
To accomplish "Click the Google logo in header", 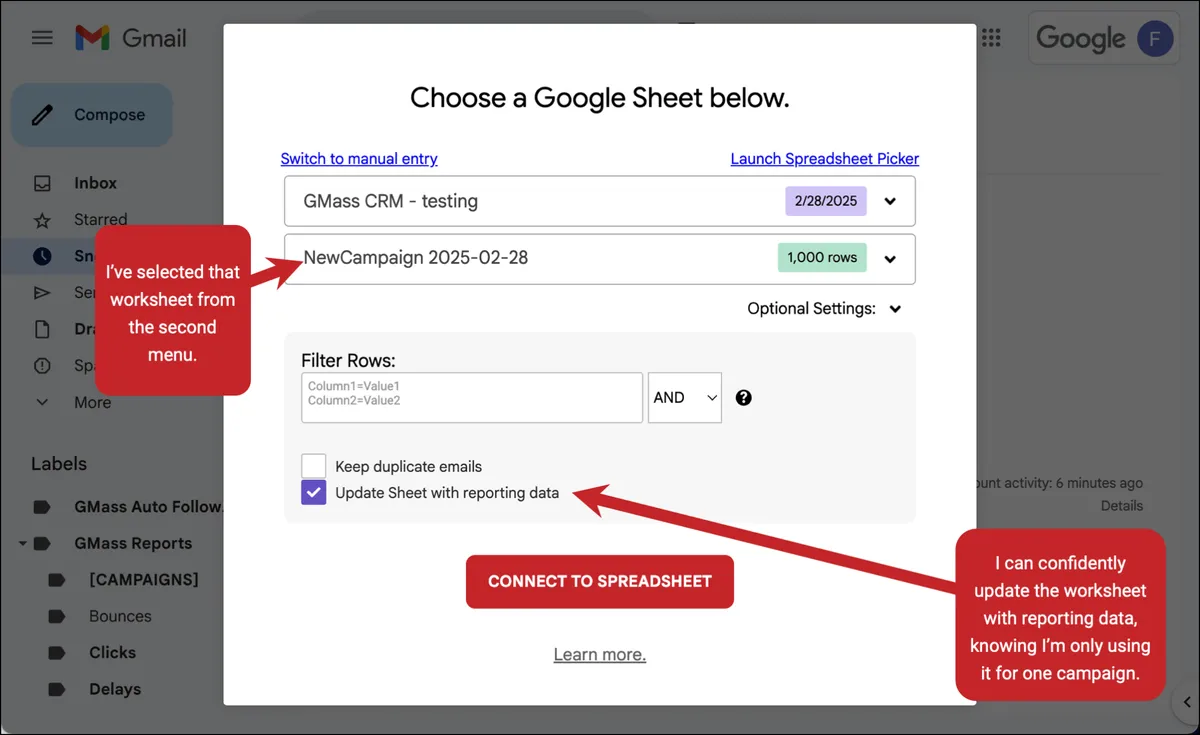I will [1081, 39].
